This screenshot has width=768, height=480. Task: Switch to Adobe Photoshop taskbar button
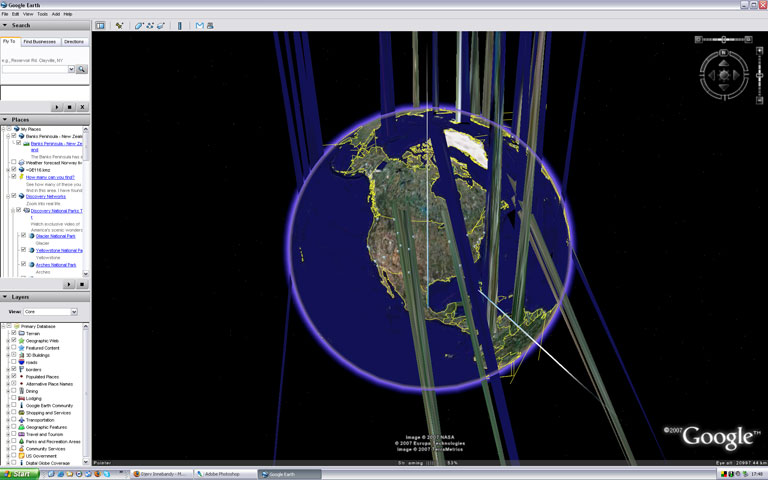(x=225, y=474)
